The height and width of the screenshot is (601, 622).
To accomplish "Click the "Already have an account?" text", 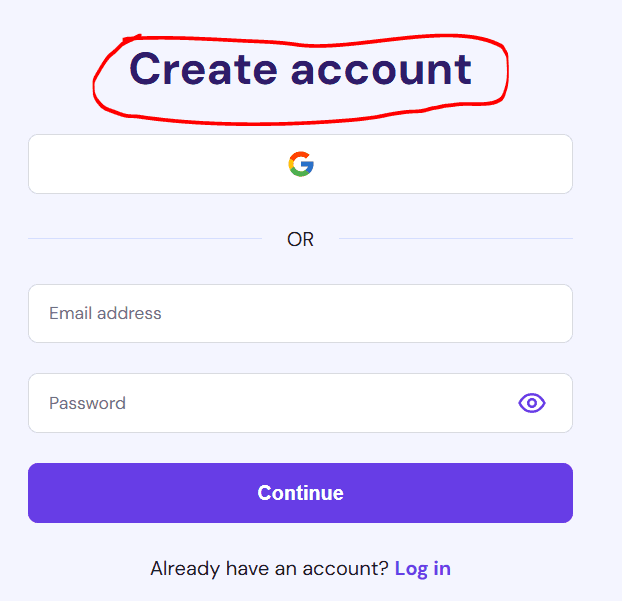I will point(269,568).
